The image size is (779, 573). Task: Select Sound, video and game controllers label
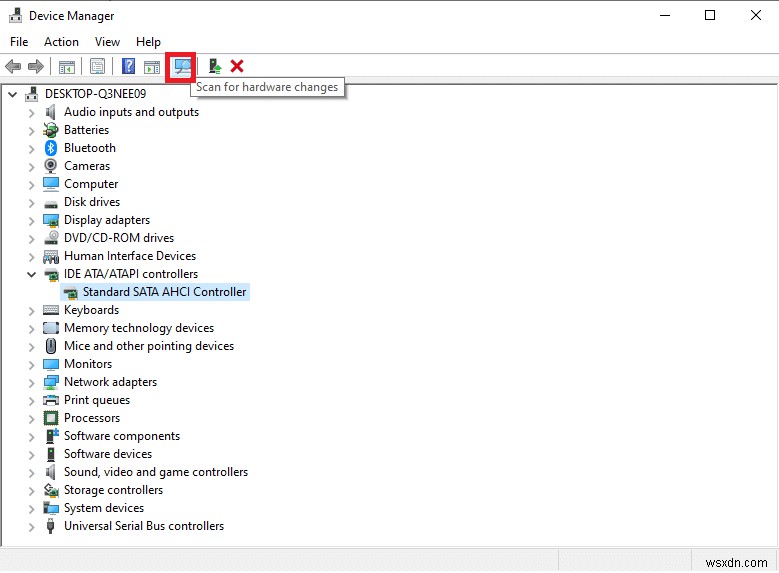click(x=156, y=472)
